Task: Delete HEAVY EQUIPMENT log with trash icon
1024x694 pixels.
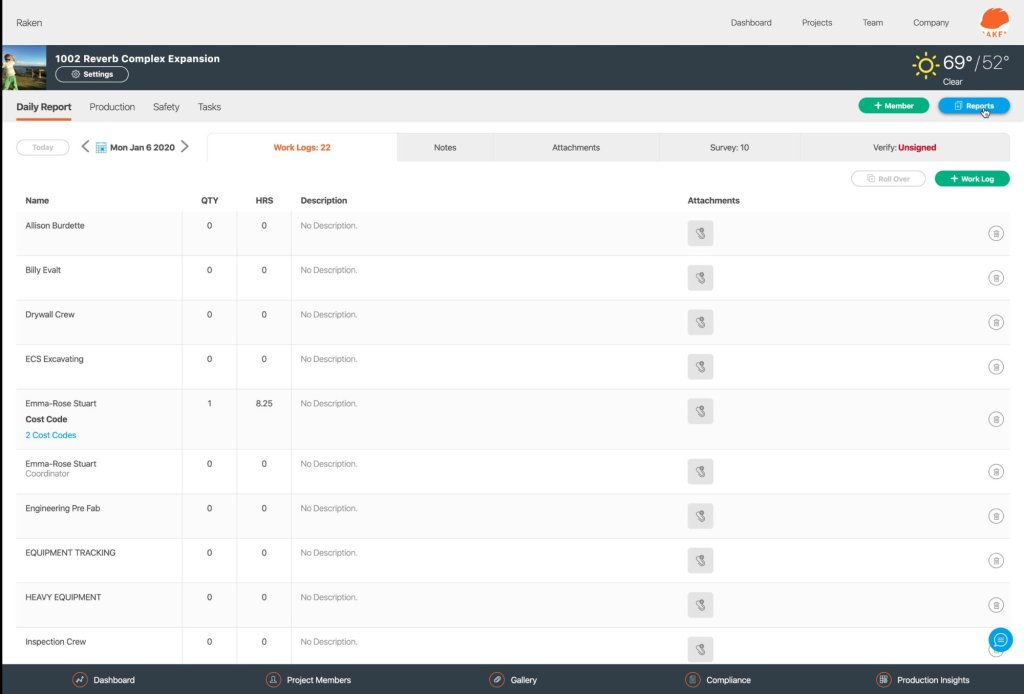Action: coord(995,605)
